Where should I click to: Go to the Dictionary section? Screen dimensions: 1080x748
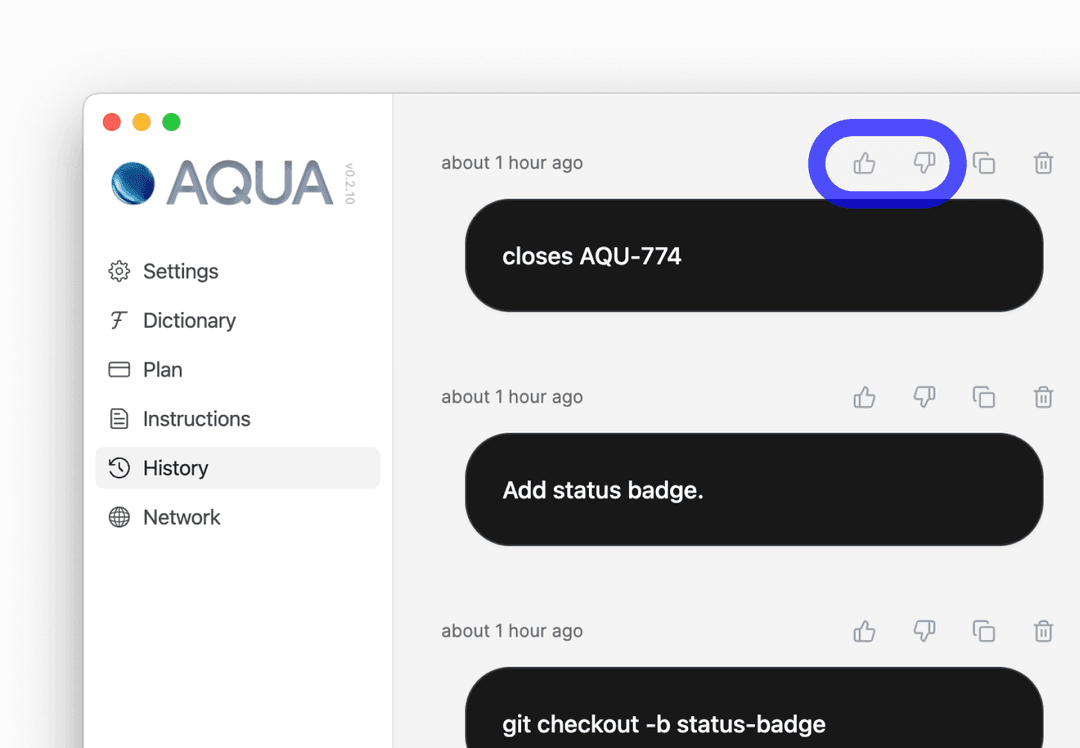coord(189,320)
